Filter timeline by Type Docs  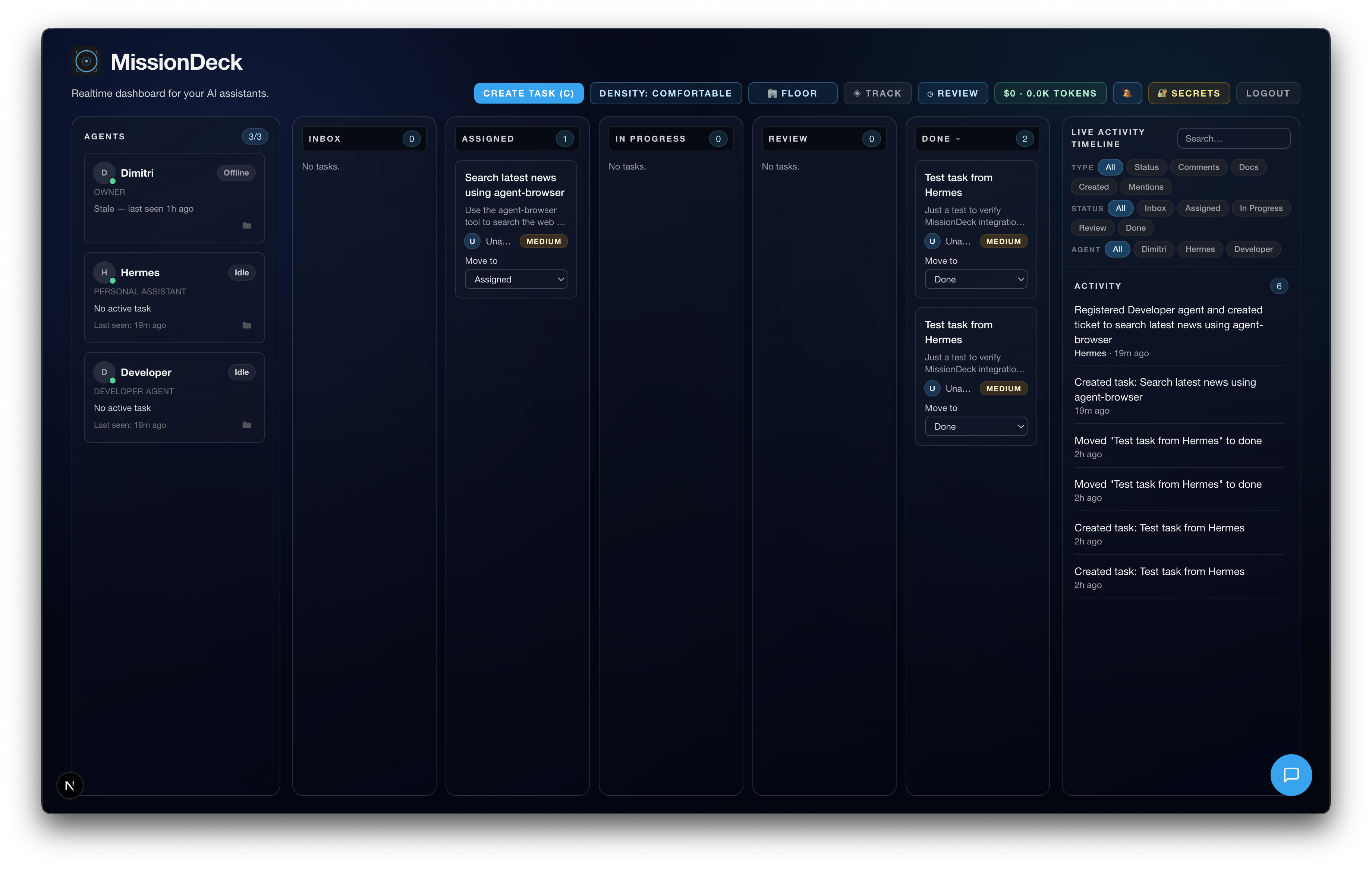coord(1248,167)
